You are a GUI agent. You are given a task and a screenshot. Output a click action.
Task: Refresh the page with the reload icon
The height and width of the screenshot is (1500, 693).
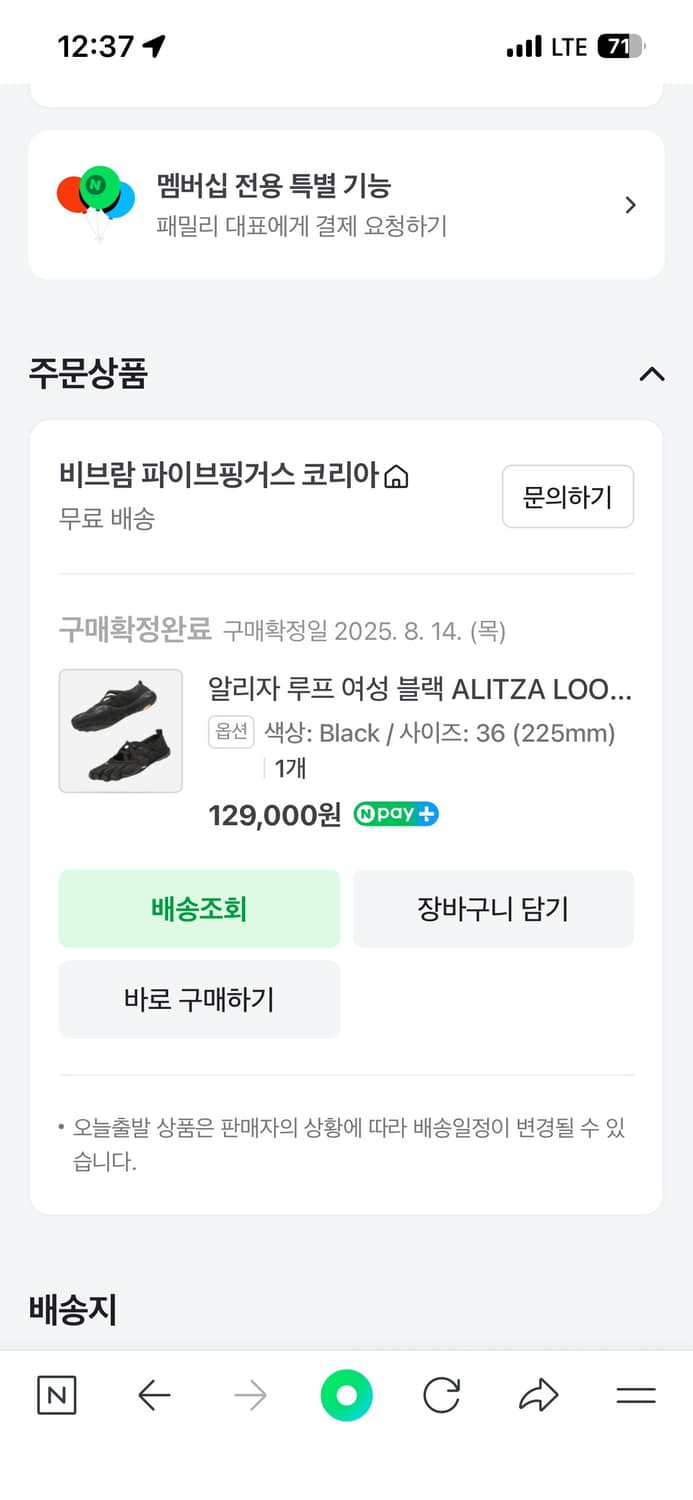441,1396
